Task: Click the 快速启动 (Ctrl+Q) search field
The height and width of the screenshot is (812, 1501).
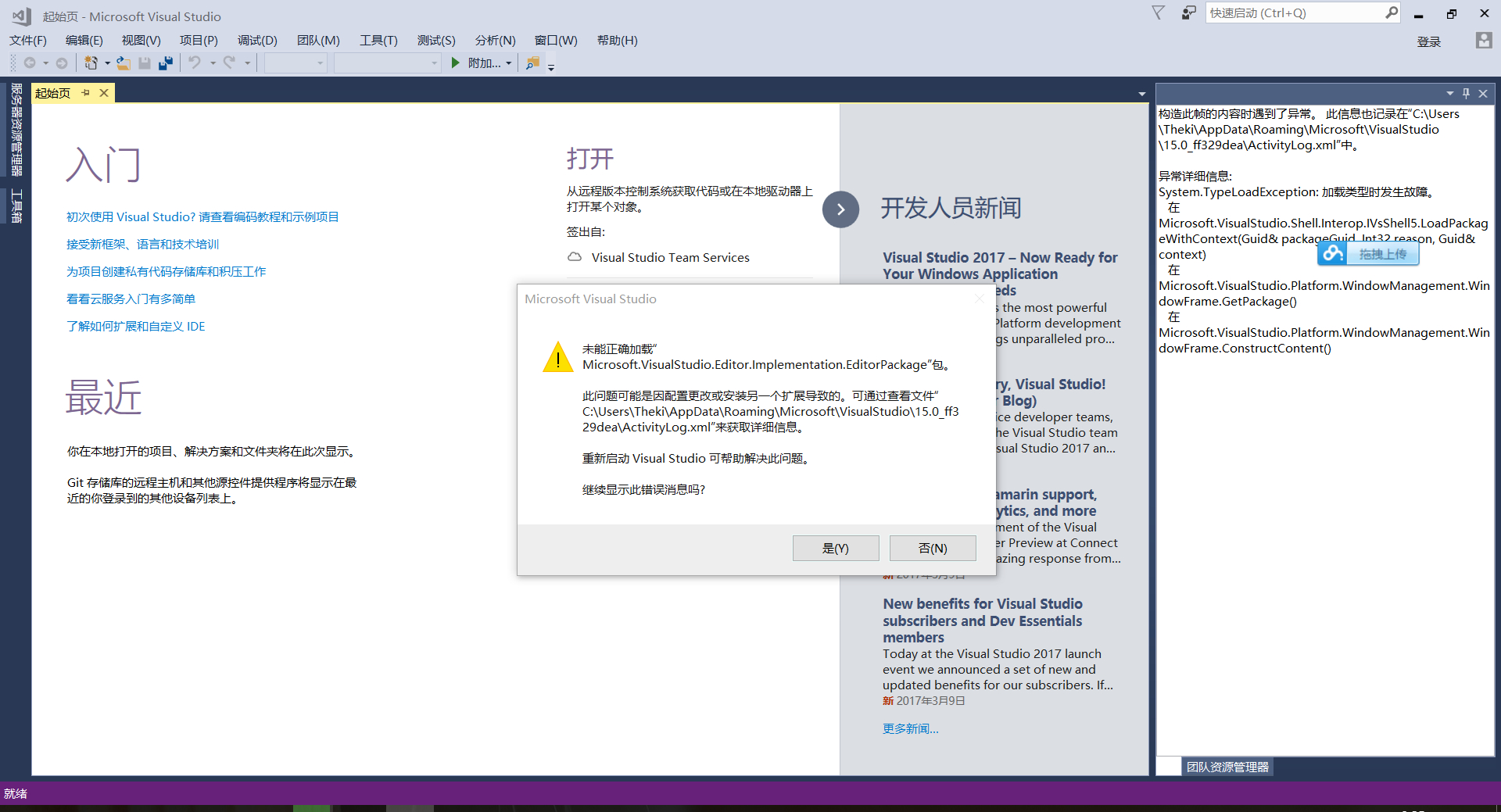Action: coord(1295,13)
